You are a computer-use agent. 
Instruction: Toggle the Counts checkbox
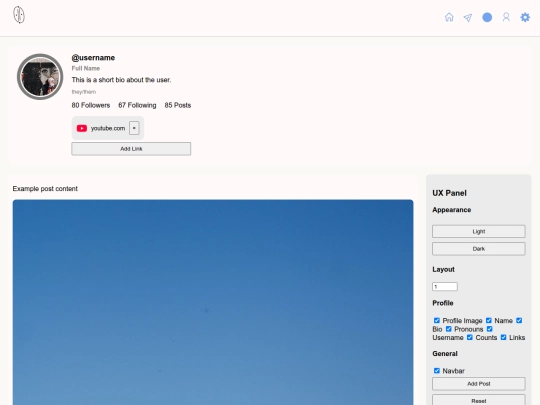pos(470,337)
